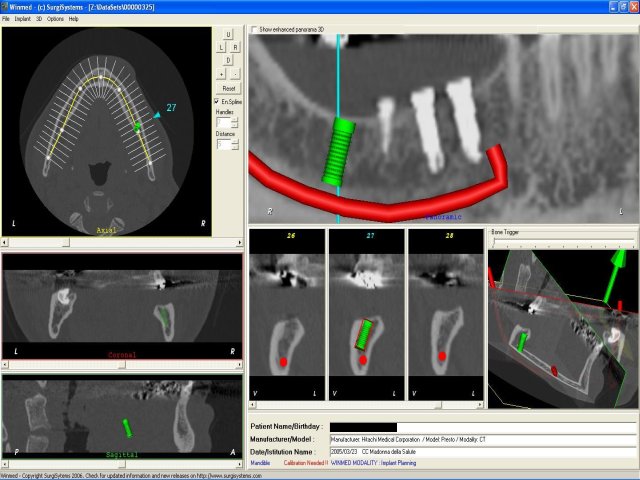The height and width of the screenshot is (480, 640).
Task: Click the cross-sections scrollbar thumb
Action: coord(438,405)
